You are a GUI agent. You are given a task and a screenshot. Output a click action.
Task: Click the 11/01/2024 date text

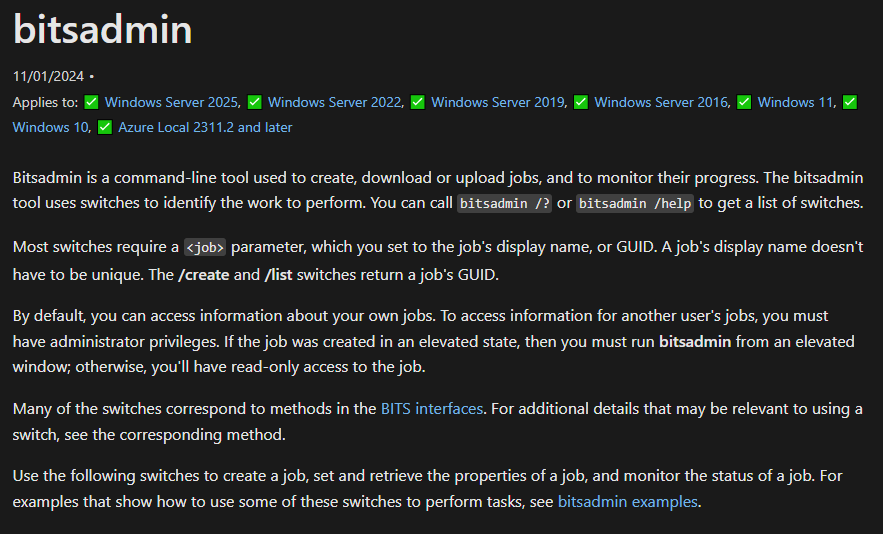tap(48, 76)
